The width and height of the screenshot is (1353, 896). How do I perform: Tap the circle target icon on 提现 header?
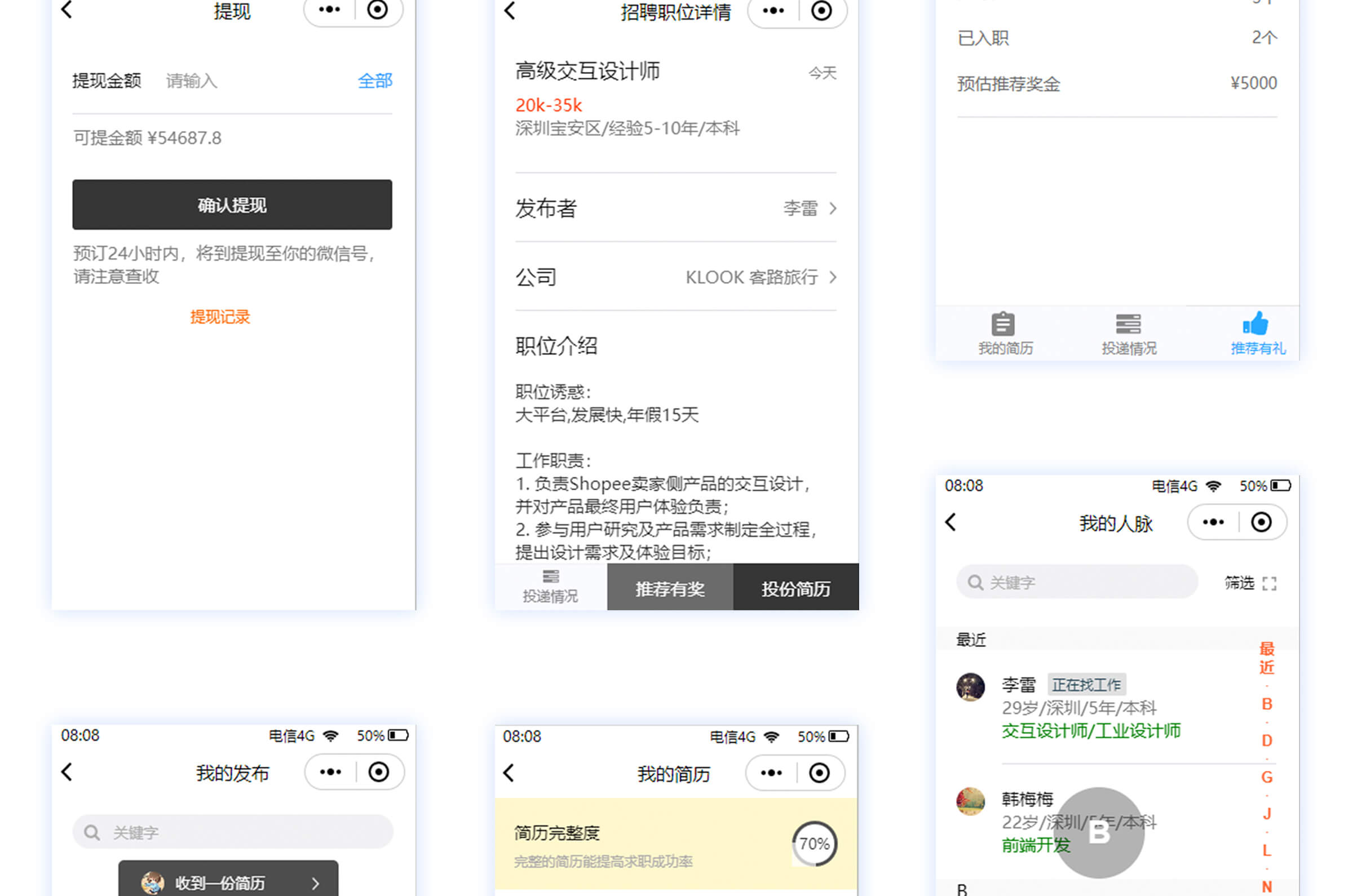point(377,10)
